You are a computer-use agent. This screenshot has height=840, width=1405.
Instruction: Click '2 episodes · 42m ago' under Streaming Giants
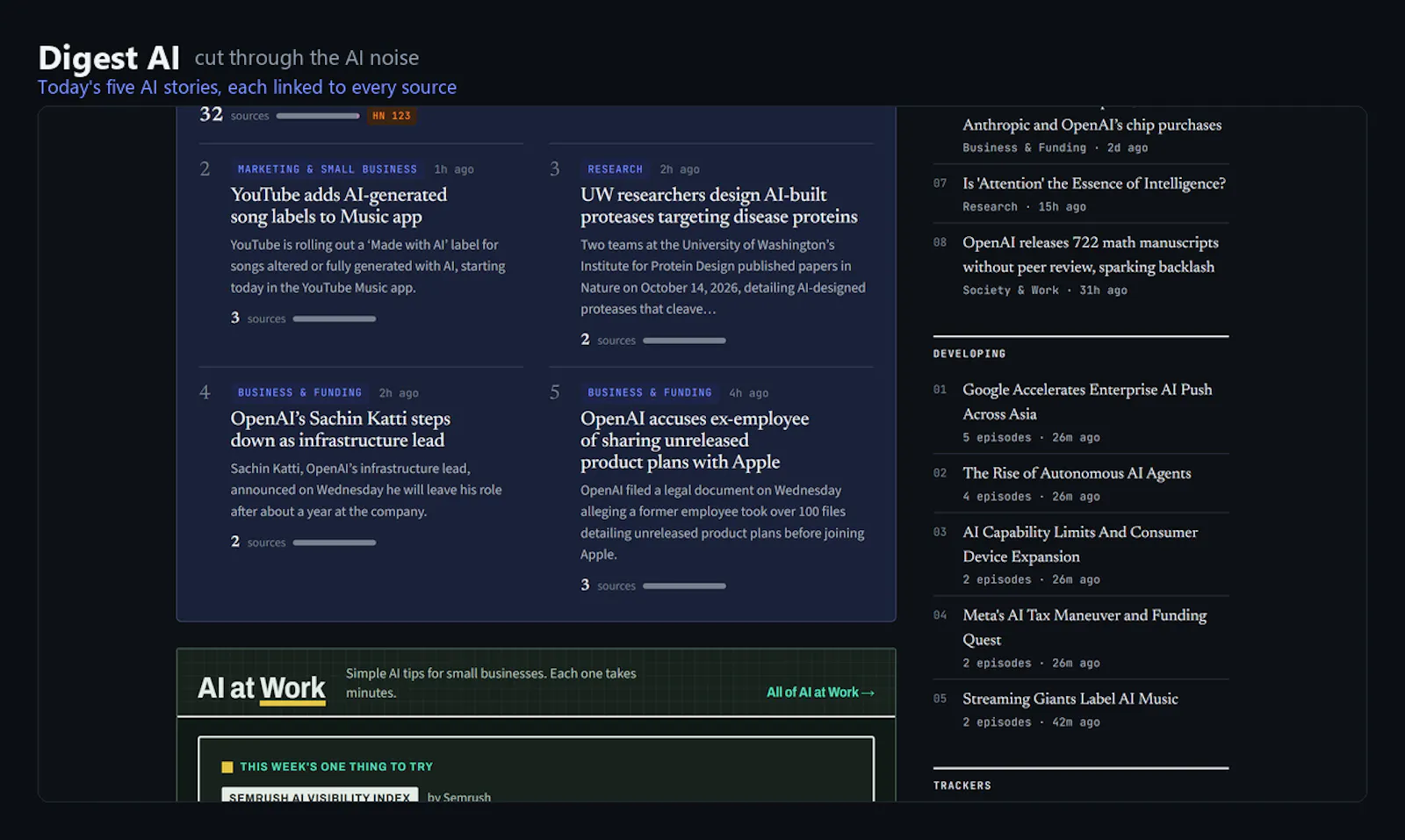(1031, 722)
